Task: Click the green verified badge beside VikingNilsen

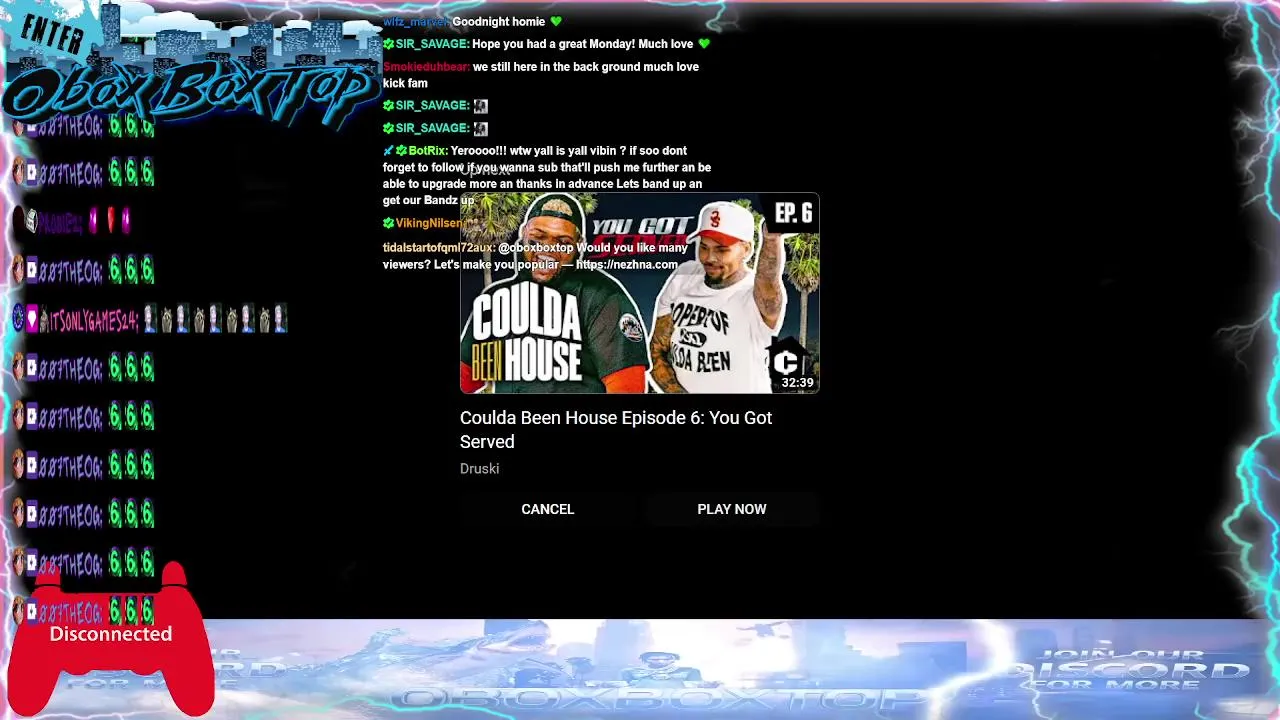Action: pyautogui.click(x=388, y=223)
